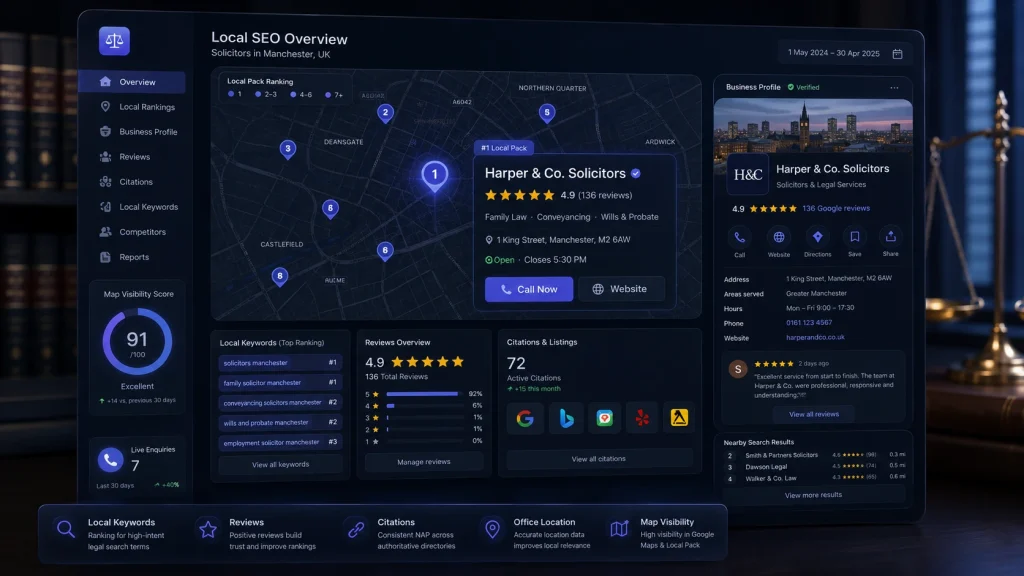
Task: Click the #1 Local Pack tag
Action: (504, 148)
